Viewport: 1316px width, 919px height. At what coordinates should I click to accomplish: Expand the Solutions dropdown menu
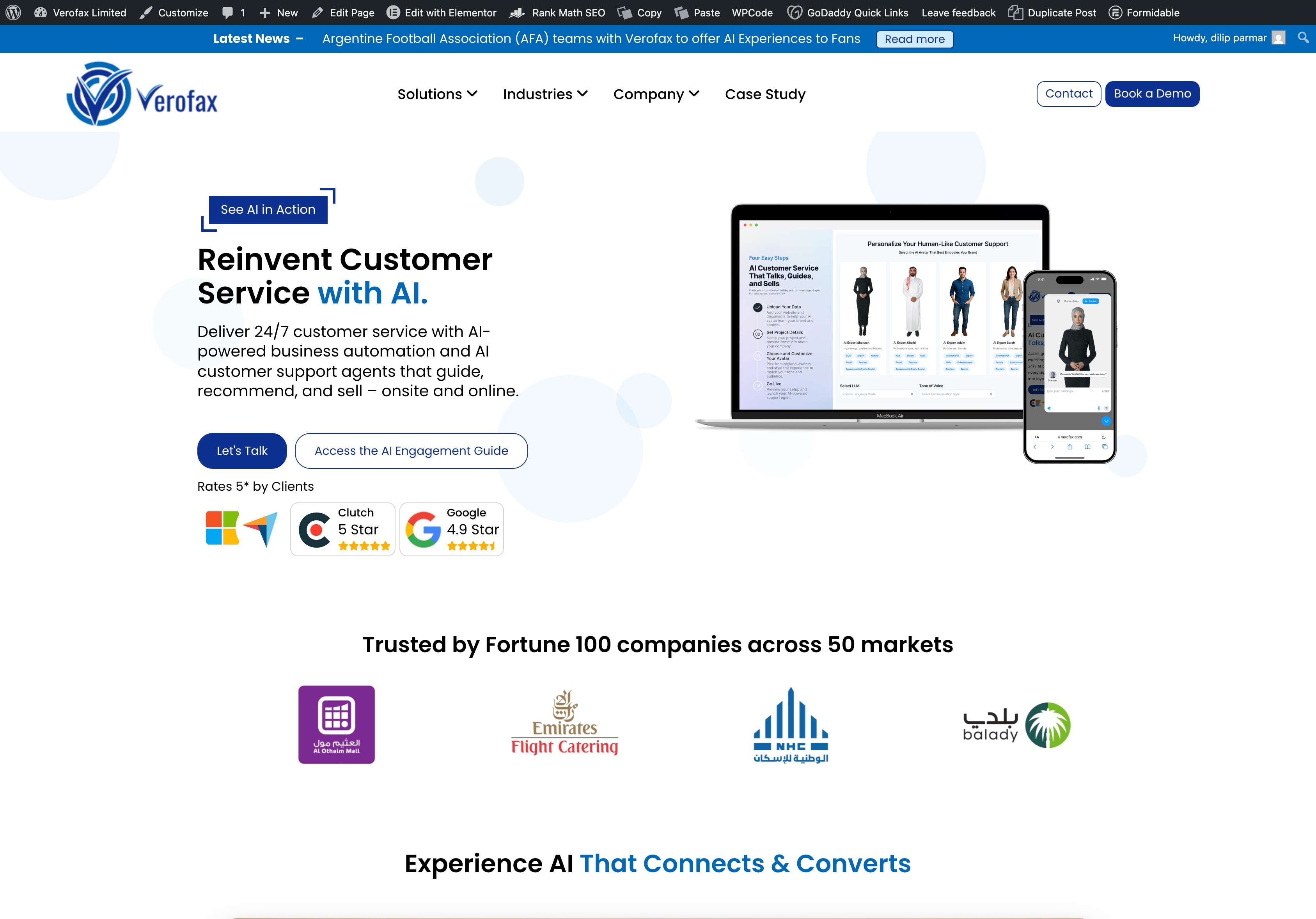[x=437, y=94]
